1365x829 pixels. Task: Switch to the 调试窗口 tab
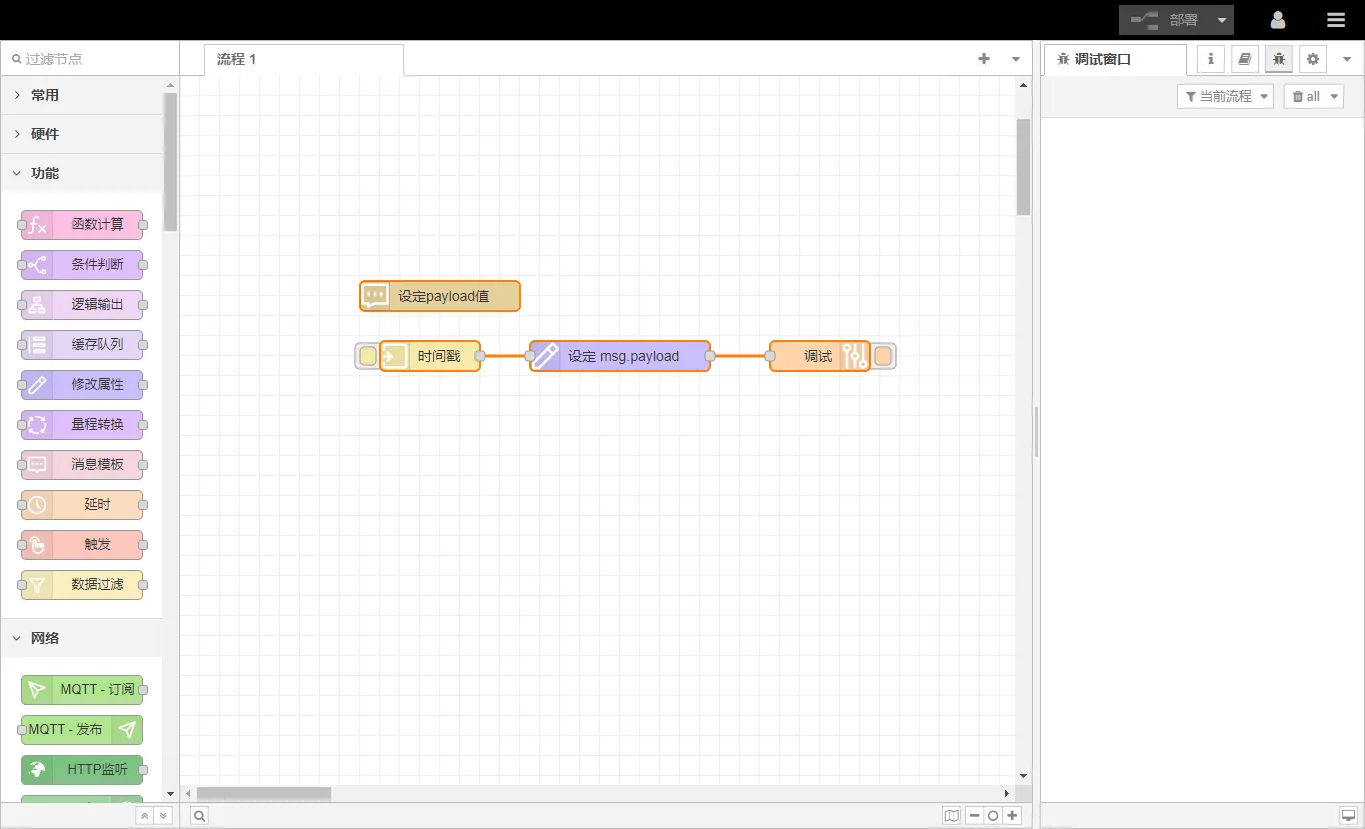click(1102, 59)
